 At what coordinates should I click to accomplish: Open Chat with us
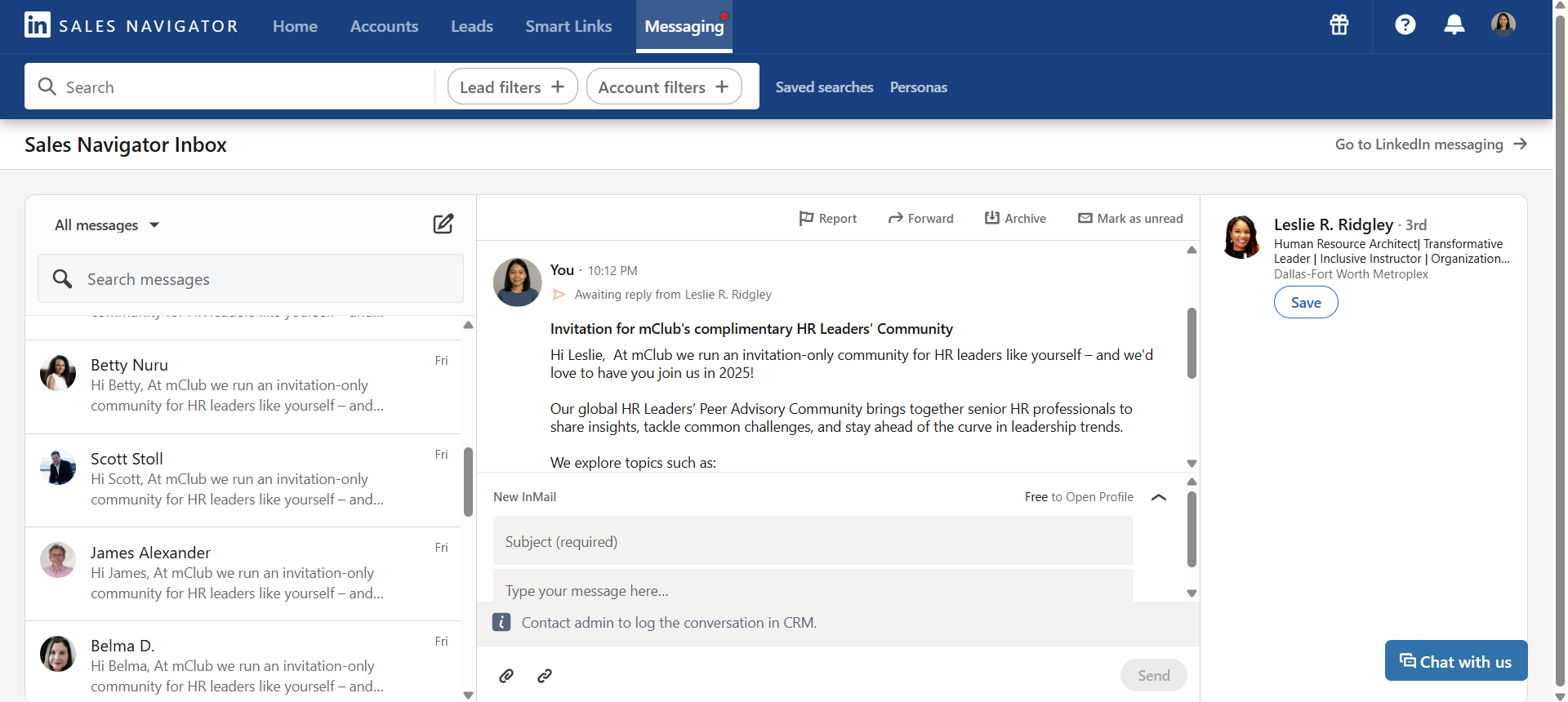coord(1456,660)
